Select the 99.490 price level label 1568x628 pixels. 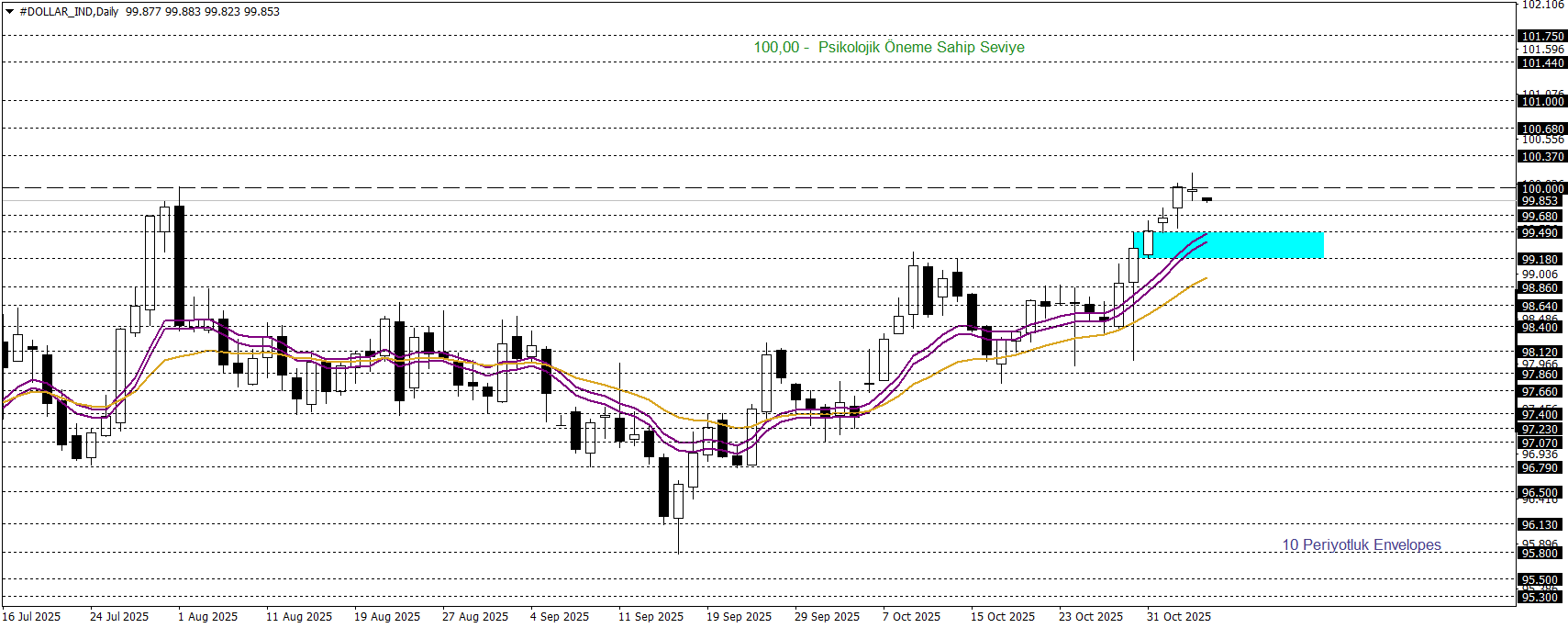(x=1540, y=233)
